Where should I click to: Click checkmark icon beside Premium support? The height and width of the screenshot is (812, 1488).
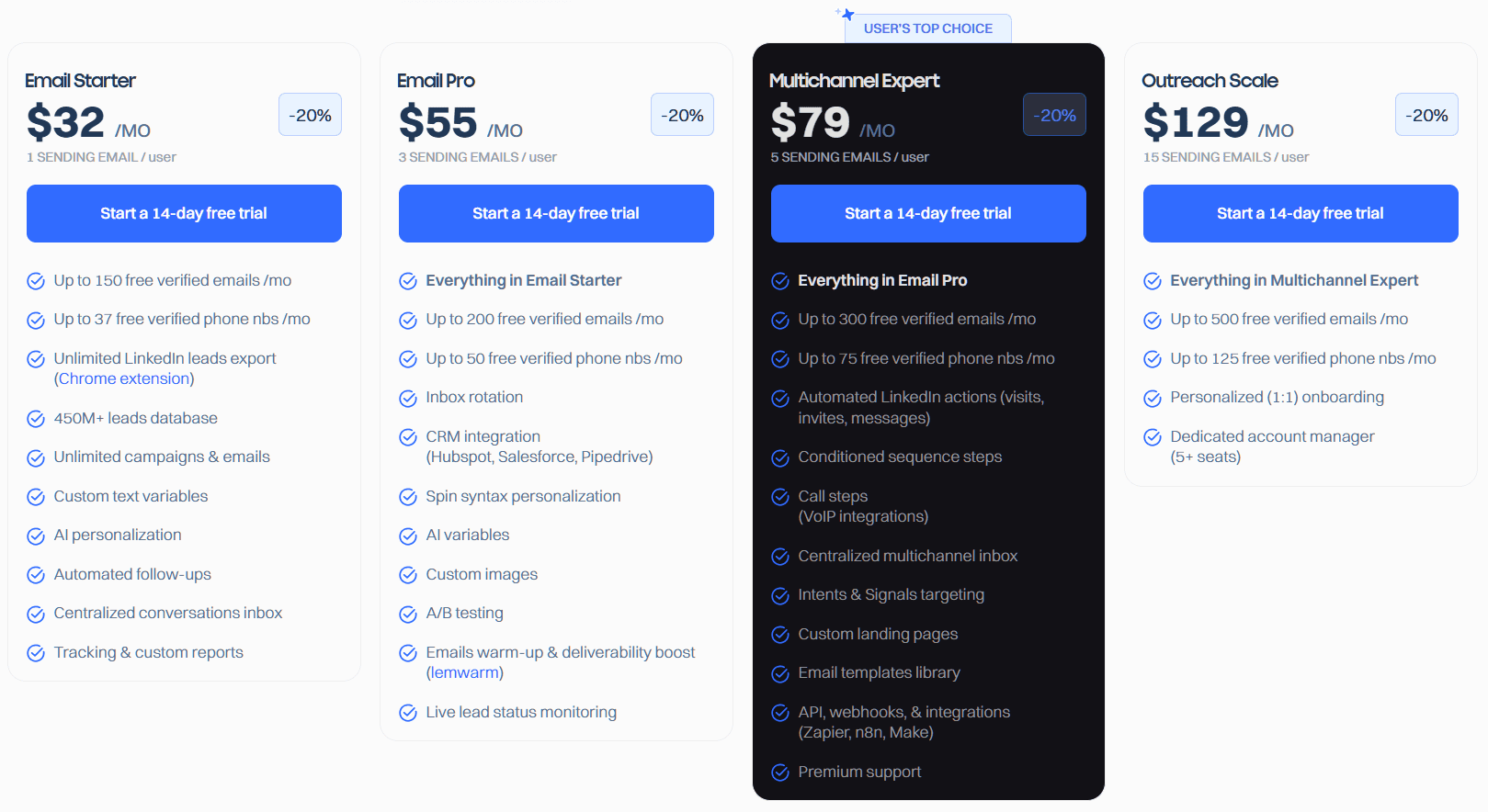click(780, 773)
